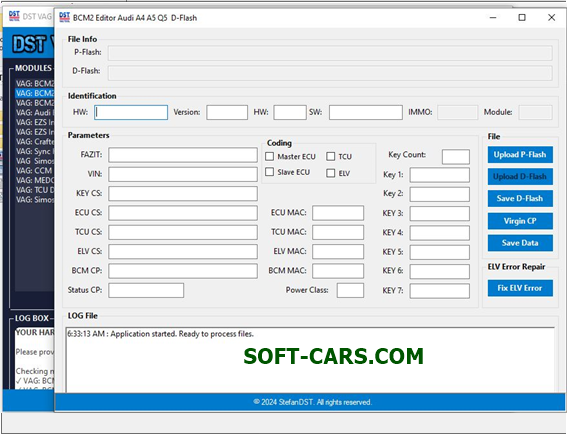The height and width of the screenshot is (434, 567).
Task: Tick the TCU coding checkbox
Action: (331, 156)
